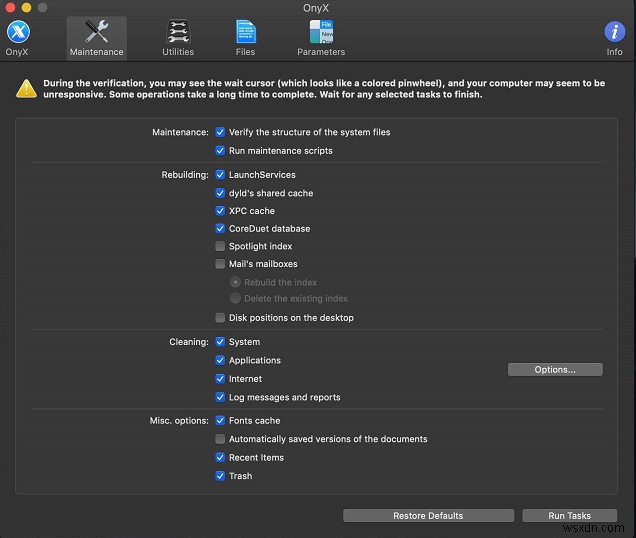Toggle the LaunchServices checkbox
This screenshot has height=538, width=636.
tap(220, 174)
